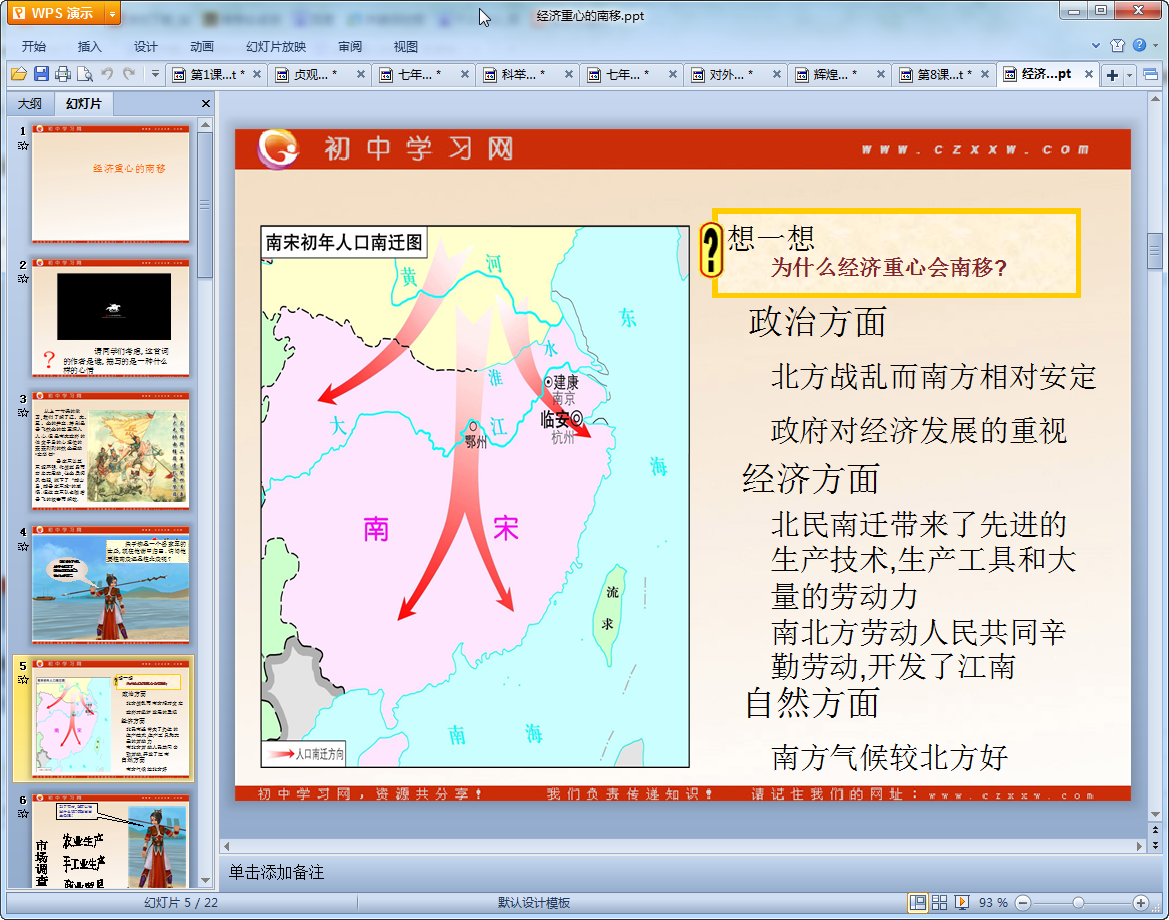This screenshot has height=920, width=1169.
Task: Collapse the ribbon using the blue chevron
Action: (1096, 46)
